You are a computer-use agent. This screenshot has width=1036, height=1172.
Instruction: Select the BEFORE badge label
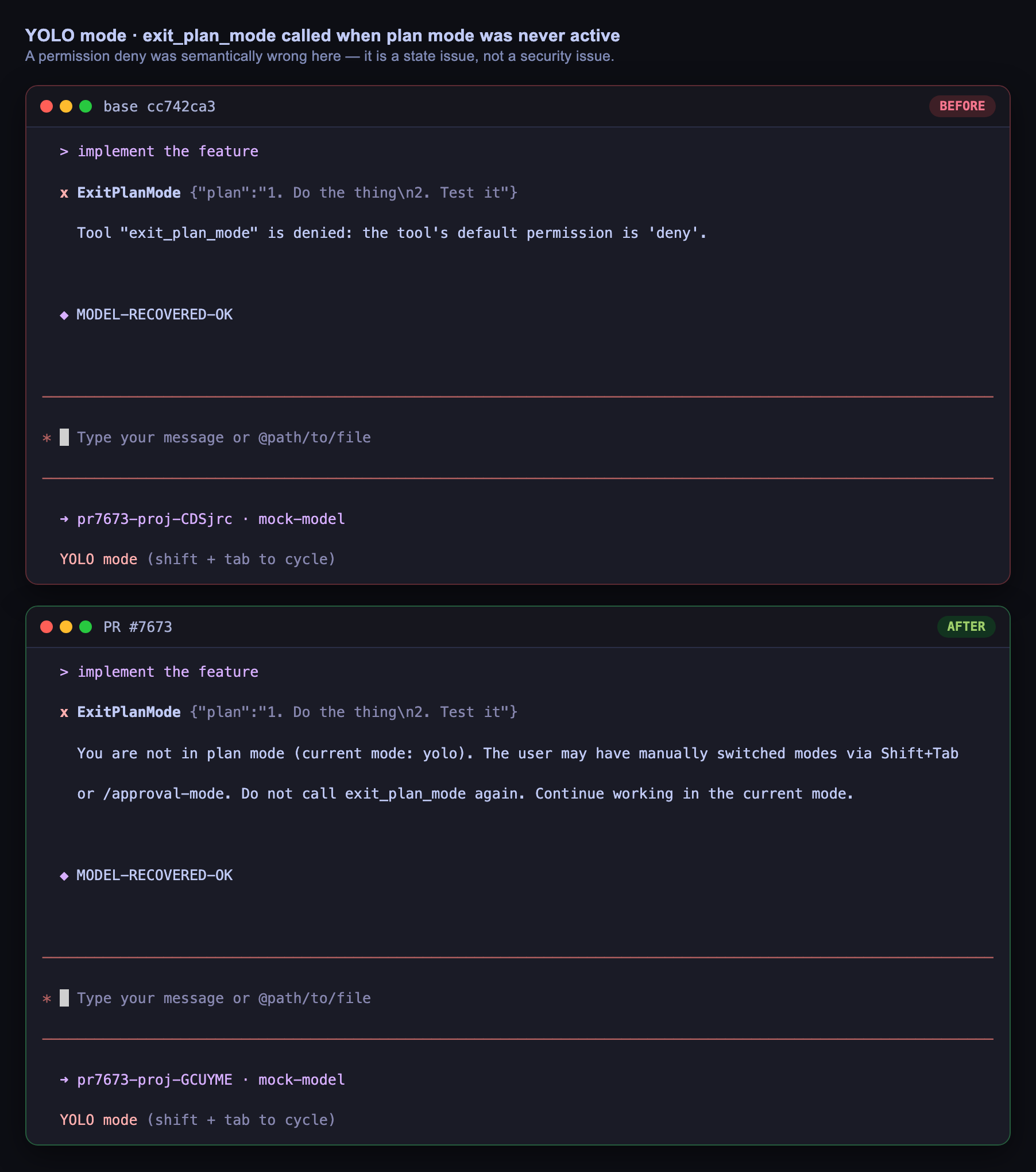962,106
